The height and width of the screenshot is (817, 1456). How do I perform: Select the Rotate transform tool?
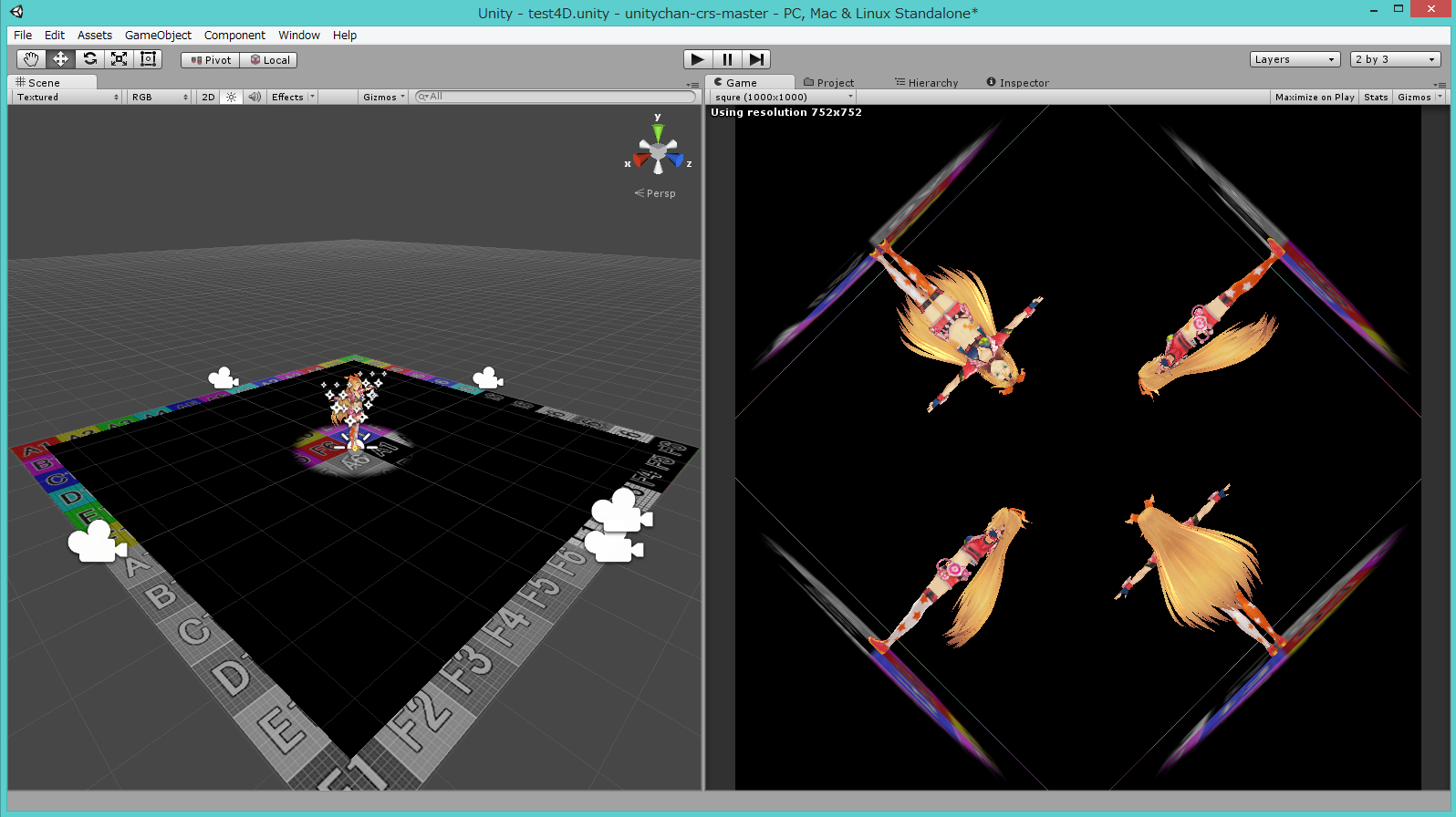89,59
